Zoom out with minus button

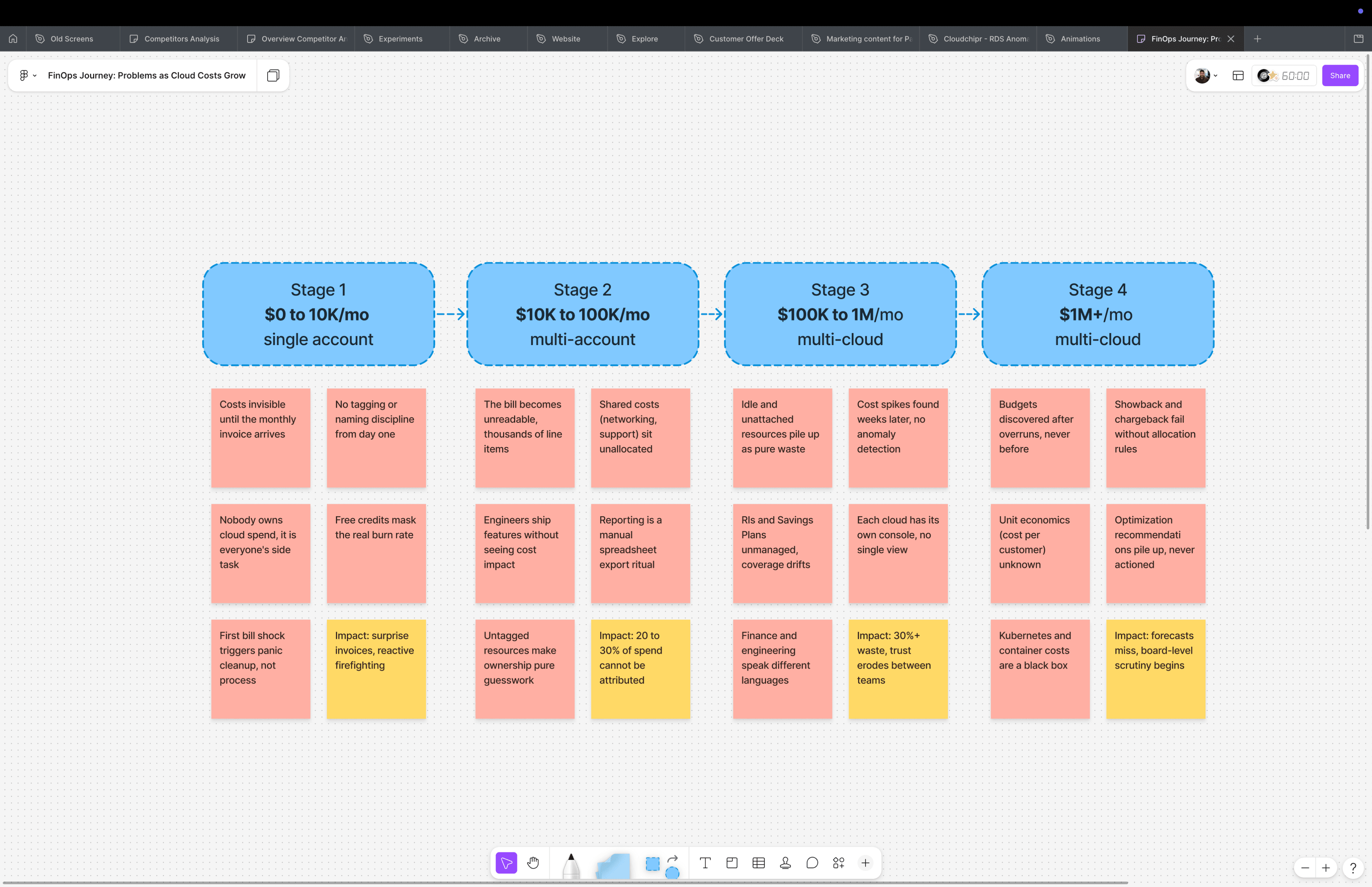[x=1305, y=867]
